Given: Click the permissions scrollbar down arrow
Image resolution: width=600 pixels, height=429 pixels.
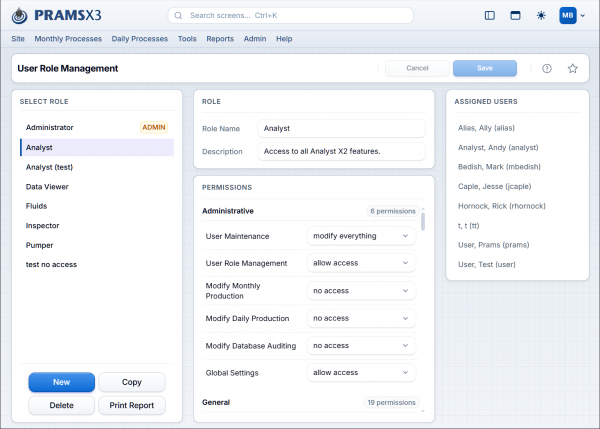Looking at the screenshot, I should point(423,411).
